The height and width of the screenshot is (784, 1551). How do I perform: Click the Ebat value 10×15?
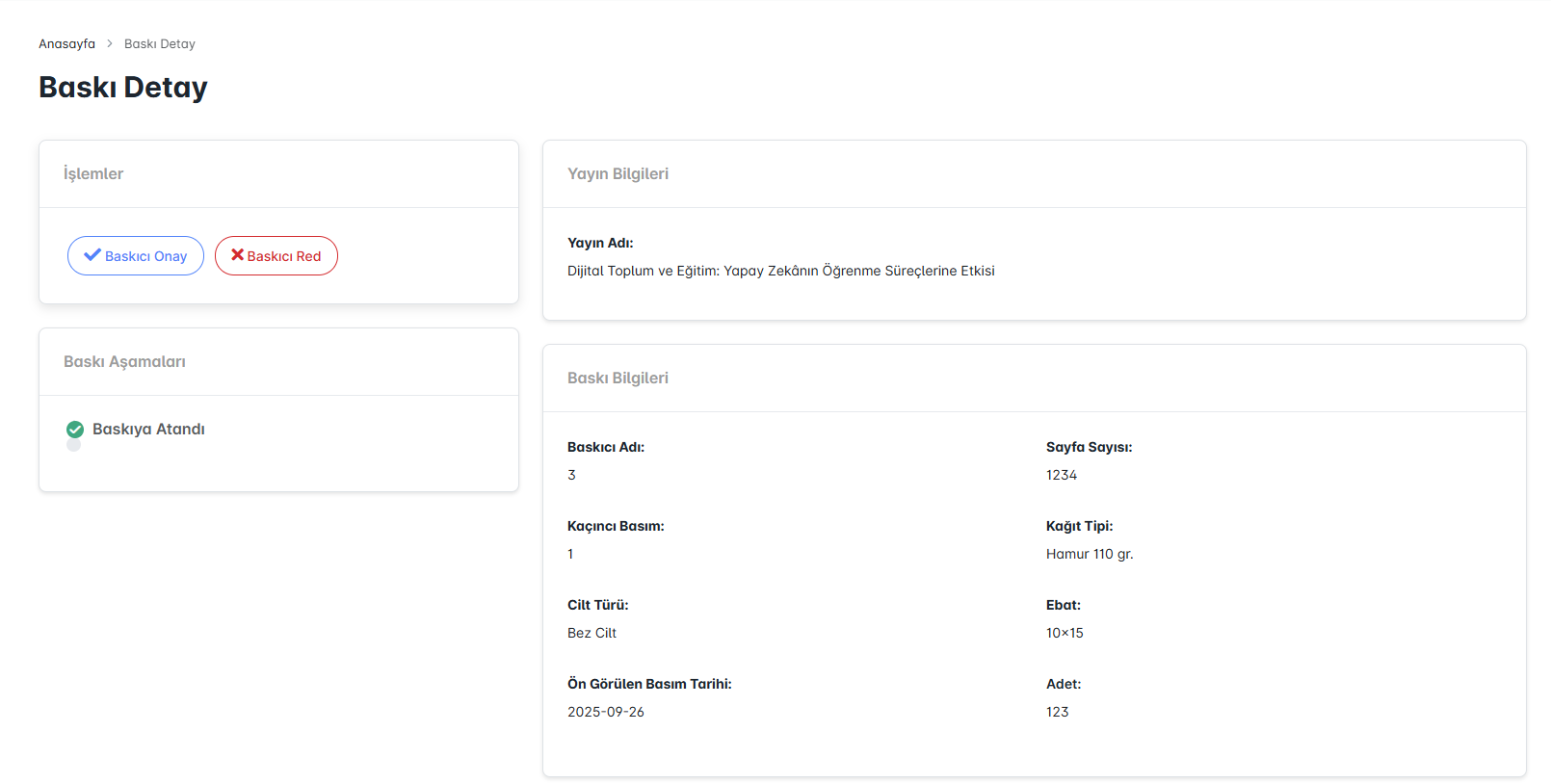(1065, 633)
